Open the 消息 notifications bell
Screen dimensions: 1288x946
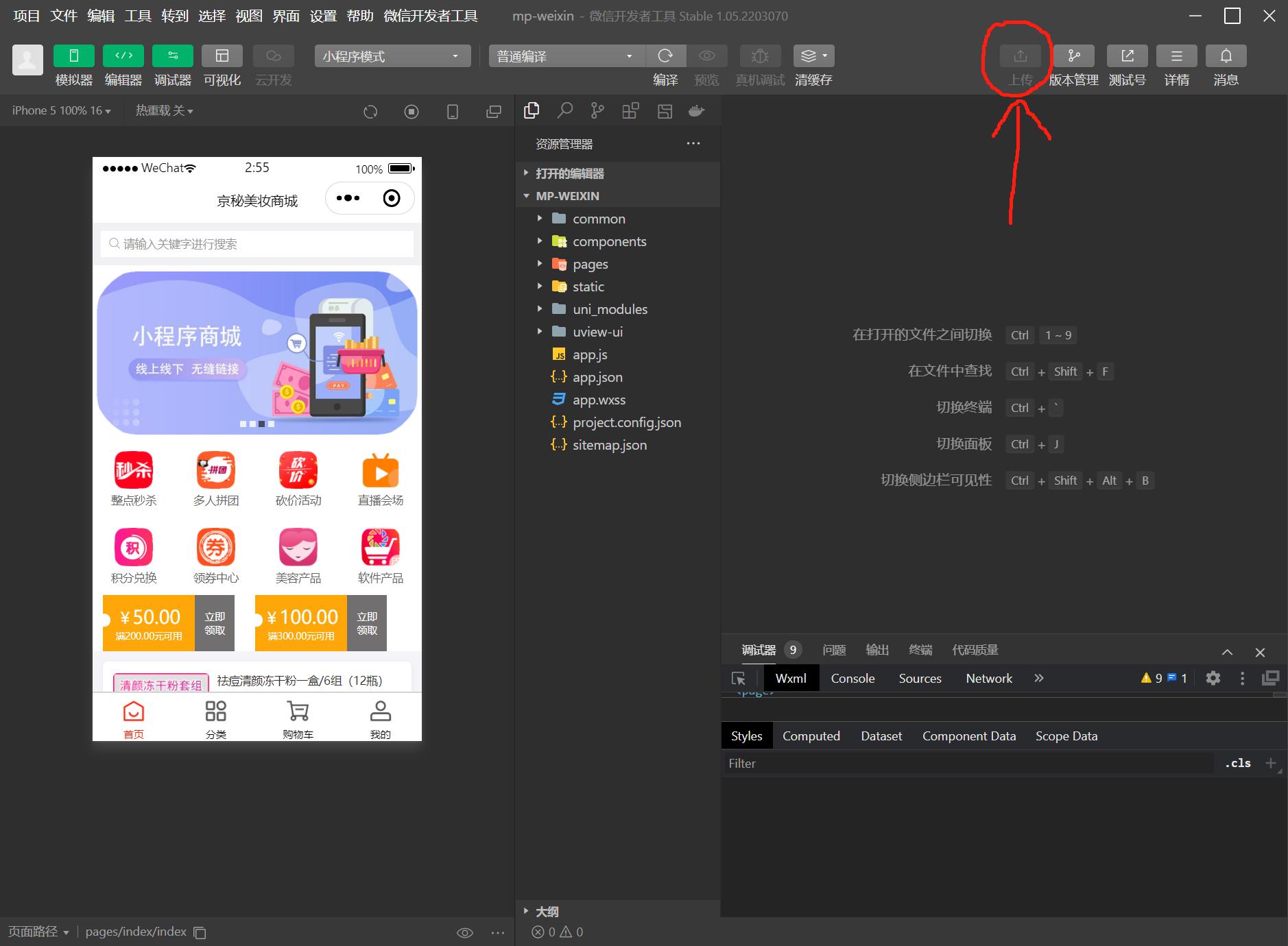pos(1226,56)
